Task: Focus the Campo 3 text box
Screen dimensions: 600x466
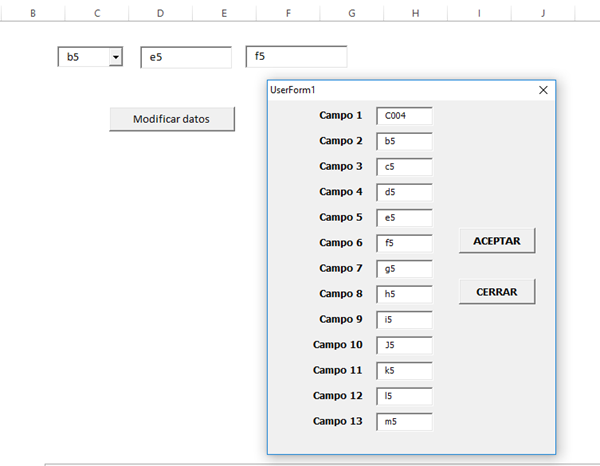Action: [x=404, y=167]
